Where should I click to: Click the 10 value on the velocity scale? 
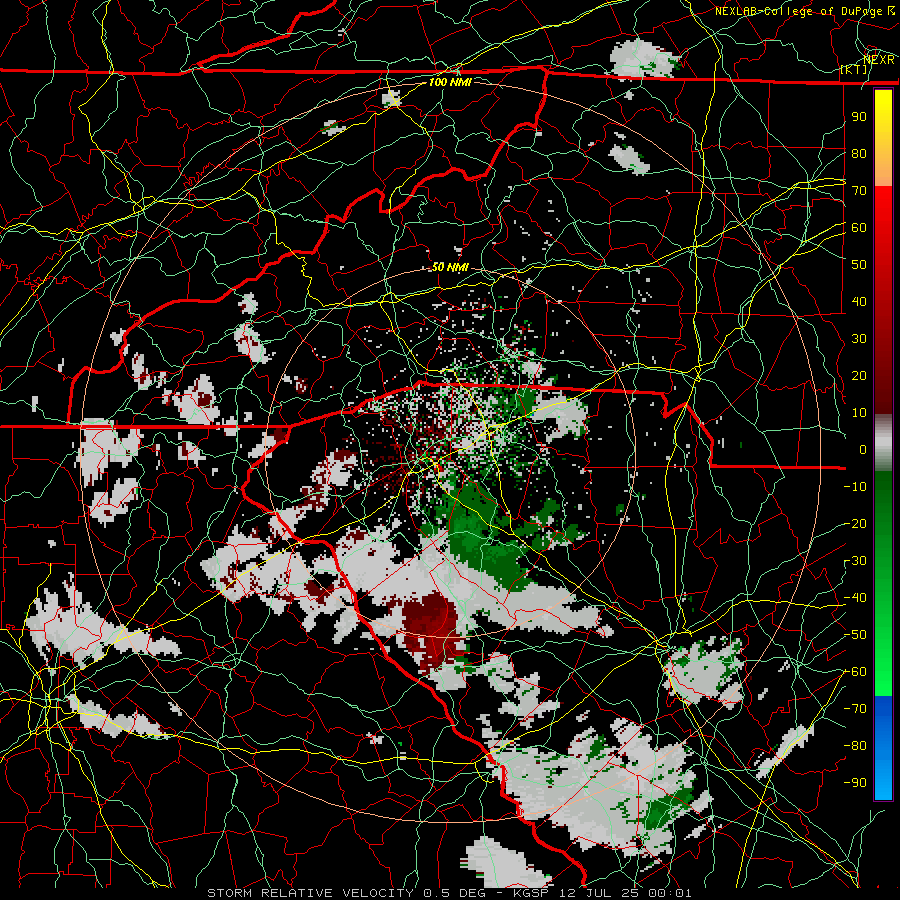tap(859, 413)
